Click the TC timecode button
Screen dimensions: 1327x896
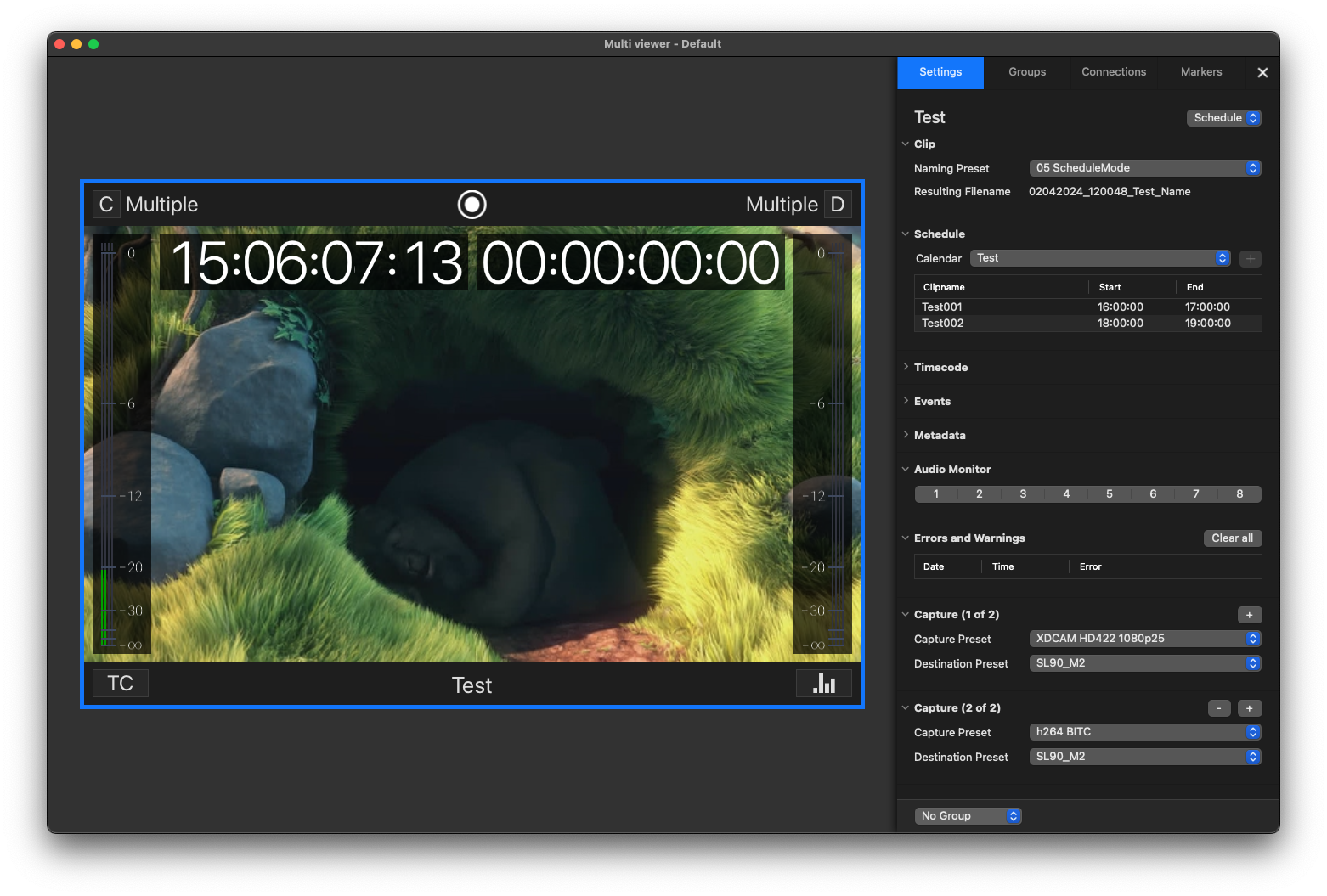point(121,683)
